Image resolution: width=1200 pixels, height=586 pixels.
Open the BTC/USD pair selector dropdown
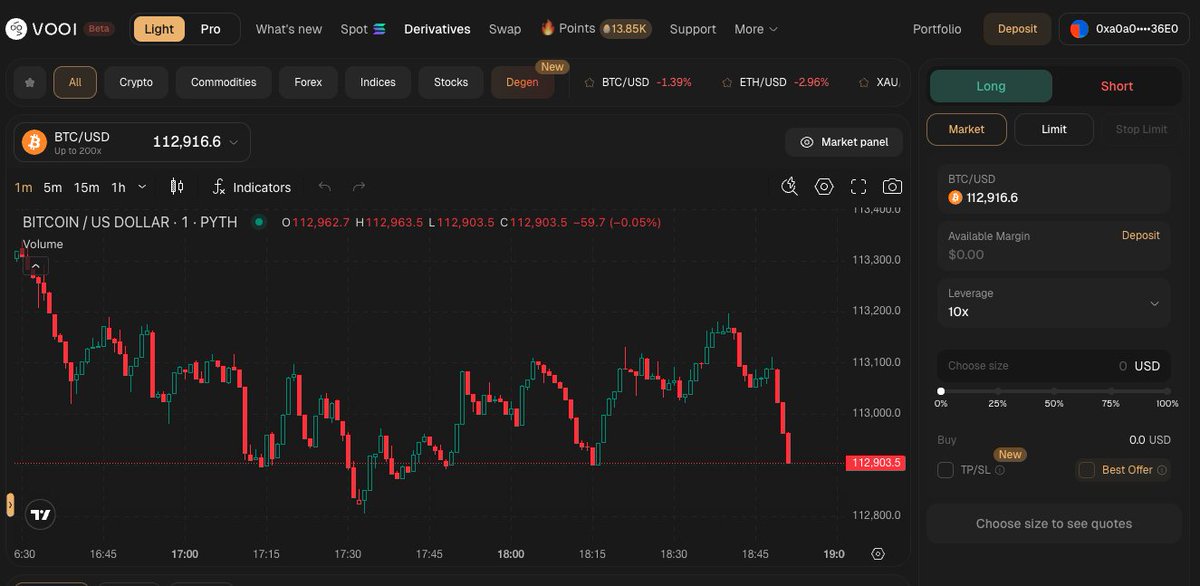click(132, 142)
